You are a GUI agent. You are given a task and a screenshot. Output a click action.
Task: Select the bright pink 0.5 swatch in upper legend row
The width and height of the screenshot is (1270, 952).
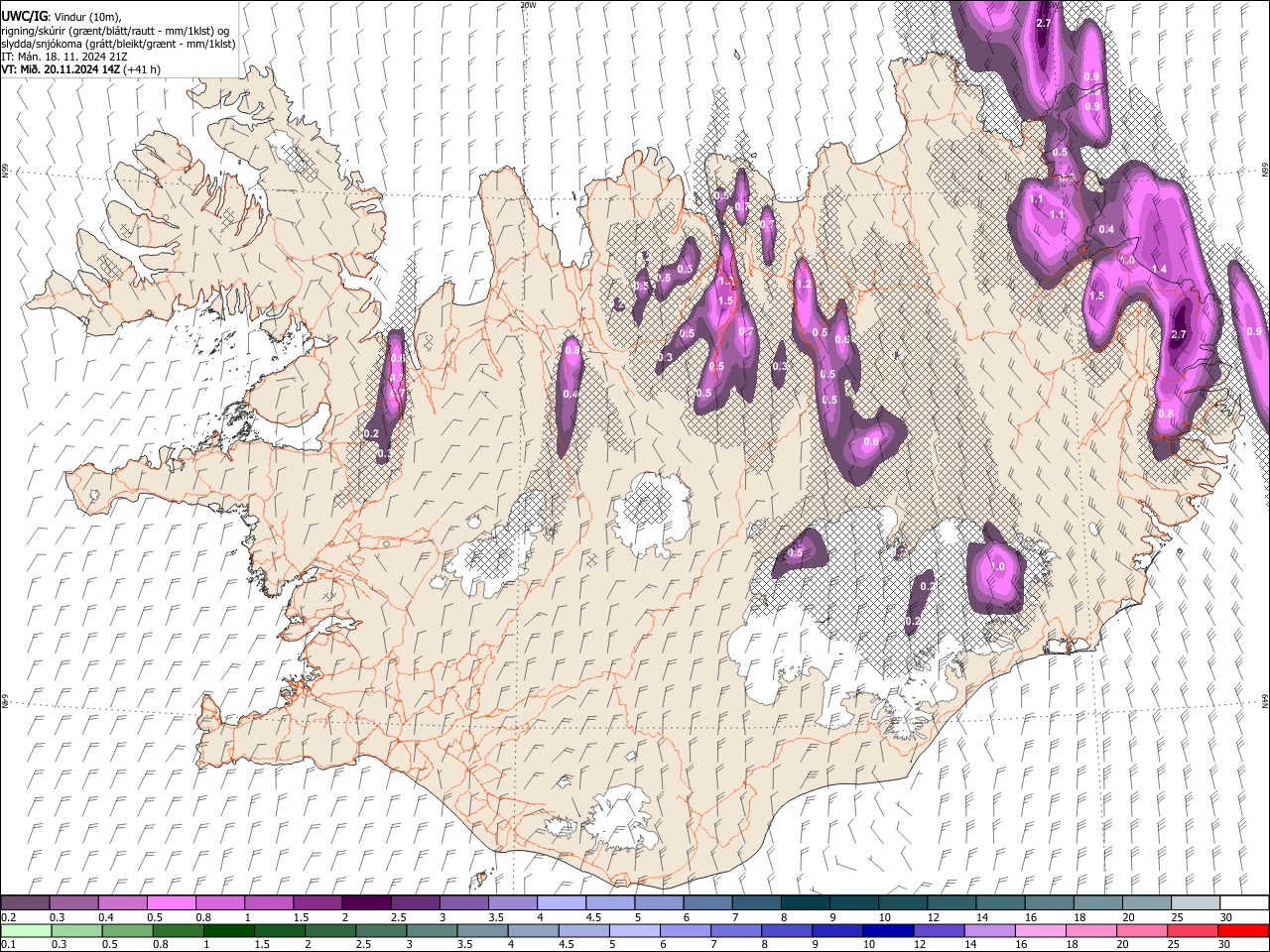click(172, 902)
